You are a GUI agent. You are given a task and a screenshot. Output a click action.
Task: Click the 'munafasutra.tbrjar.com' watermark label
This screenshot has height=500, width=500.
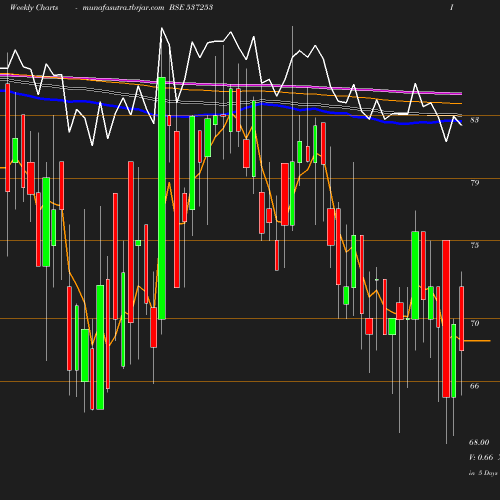pyautogui.click(x=123, y=7)
